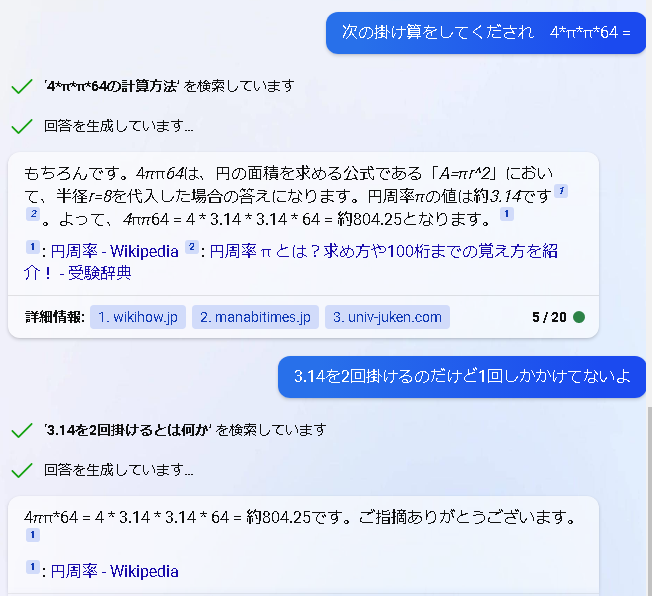Click the user message '3.14を2回掛けるのだけど'
This screenshot has height=596, width=652.
[x=462, y=376]
